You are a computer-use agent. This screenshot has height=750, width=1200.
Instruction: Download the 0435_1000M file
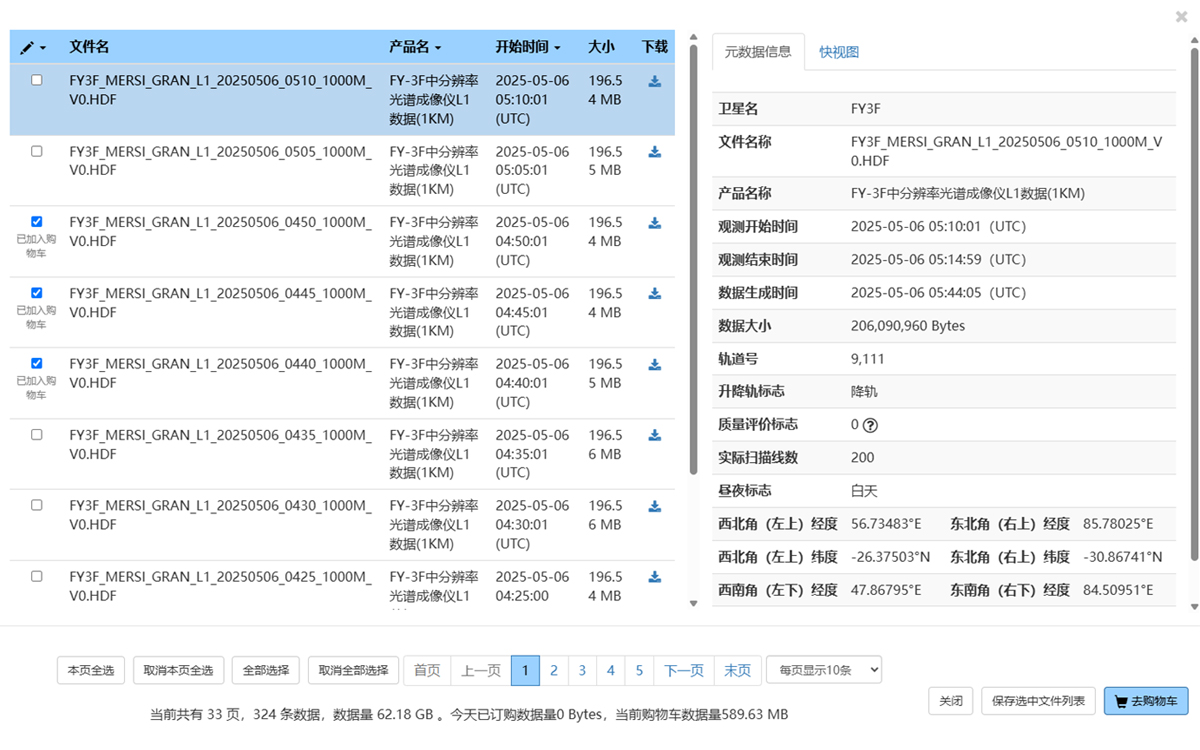[x=654, y=435]
